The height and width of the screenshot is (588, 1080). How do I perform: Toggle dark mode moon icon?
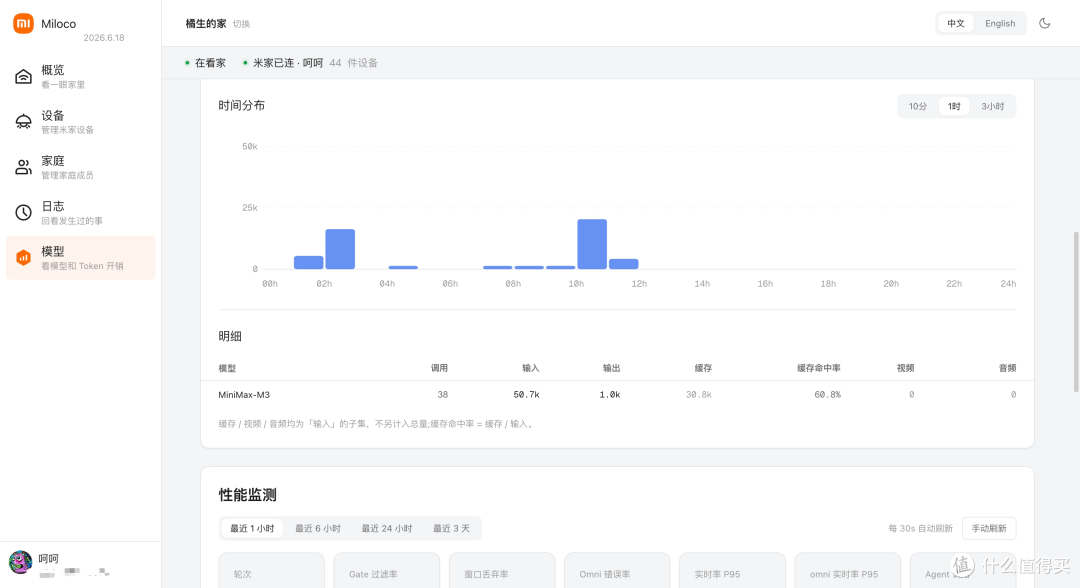(1044, 23)
